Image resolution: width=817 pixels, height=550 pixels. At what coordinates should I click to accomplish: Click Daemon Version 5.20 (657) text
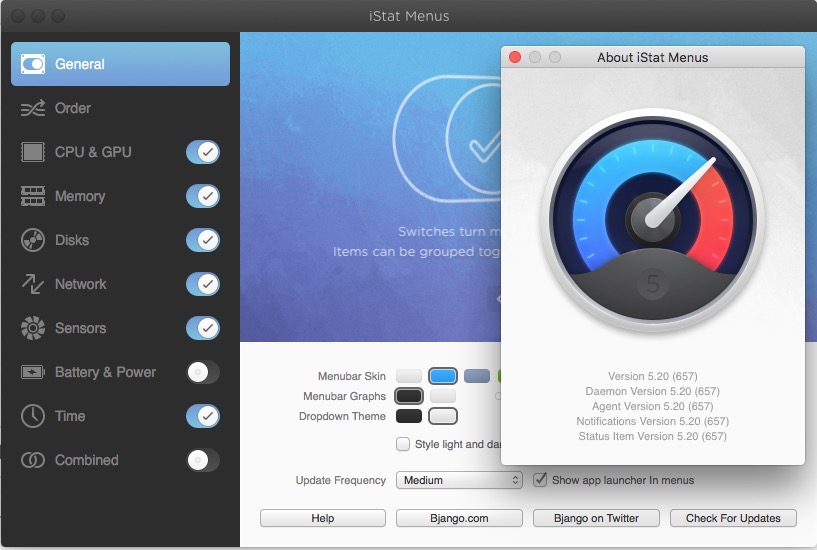click(x=652, y=391)
